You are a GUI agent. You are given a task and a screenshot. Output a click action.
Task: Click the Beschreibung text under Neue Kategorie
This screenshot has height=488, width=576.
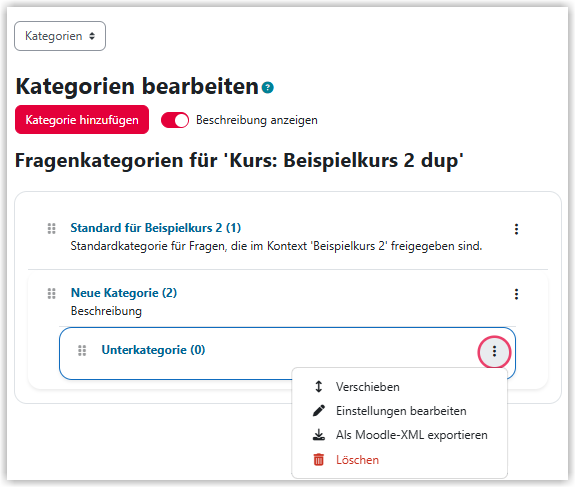tap(106, 311)
